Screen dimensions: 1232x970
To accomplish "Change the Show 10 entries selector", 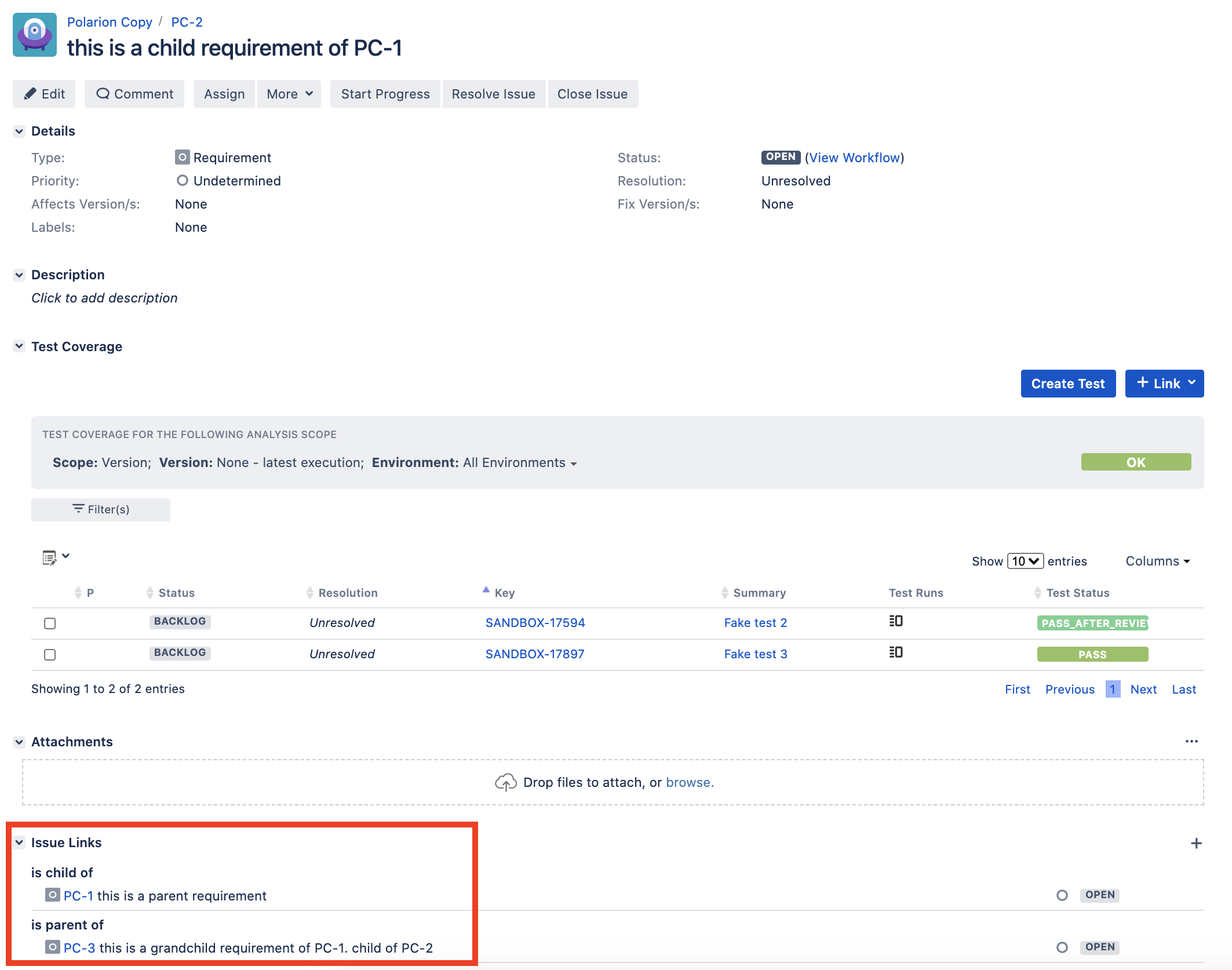I will point(1025,561).
